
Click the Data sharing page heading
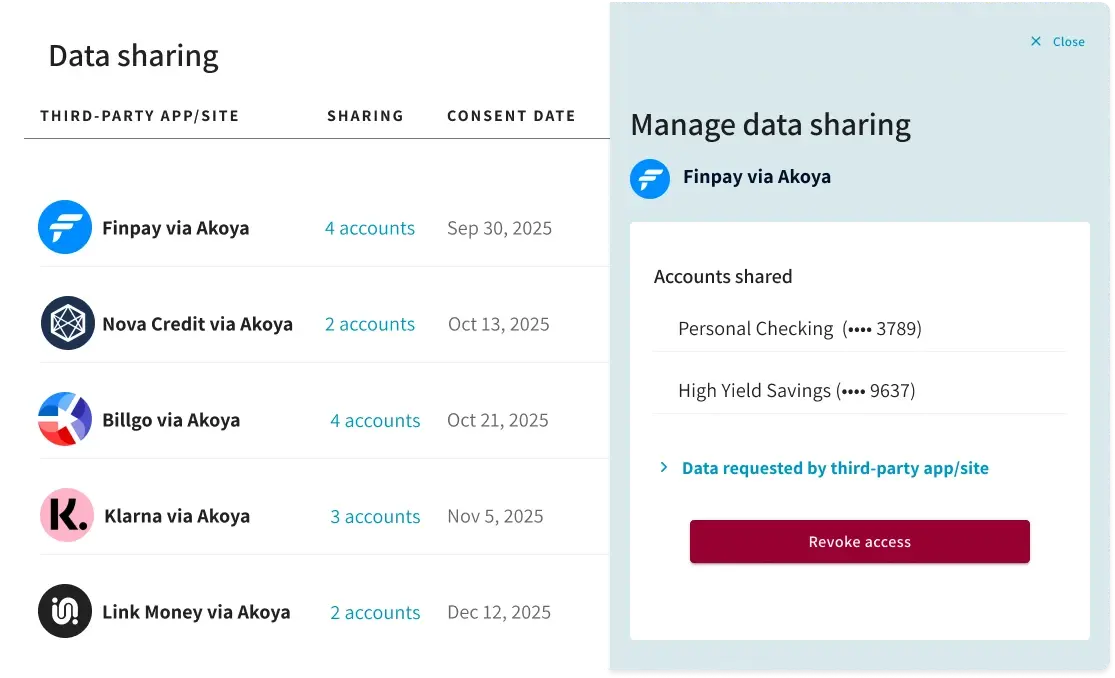point(134,56)
